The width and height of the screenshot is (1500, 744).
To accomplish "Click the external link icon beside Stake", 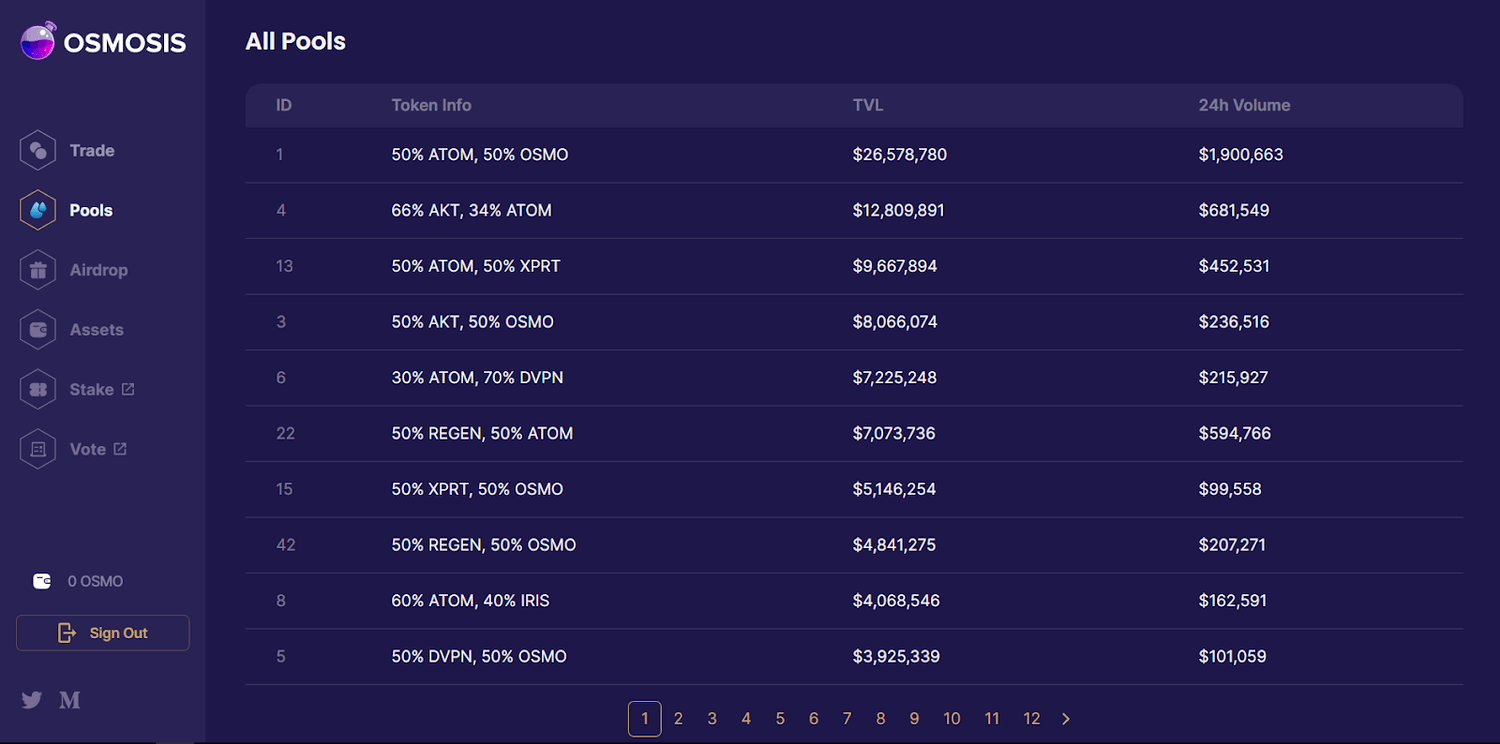I will (x=128, y=389).
